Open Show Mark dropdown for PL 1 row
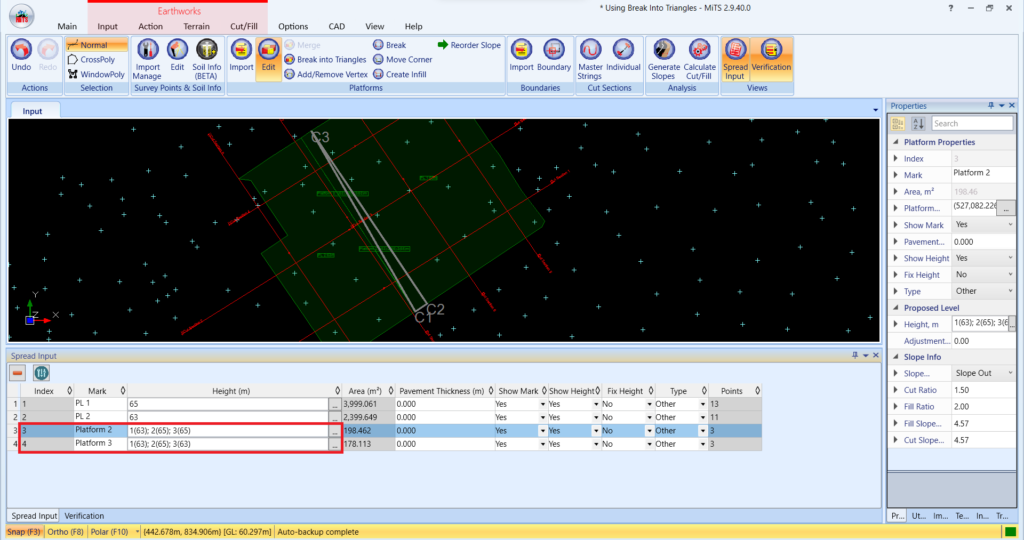Image resolution: width=1024 pixels, height=540 pixels. tap(542, 404)
